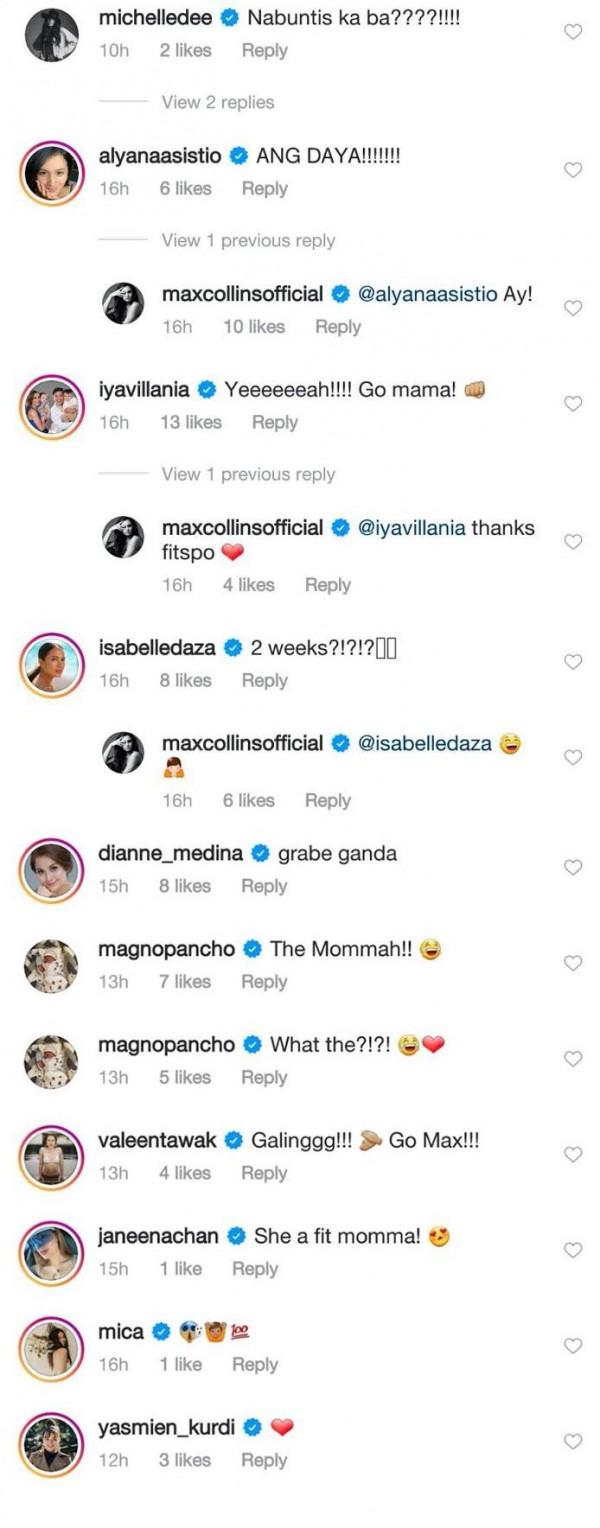Like dianne_medina's 'grabe ganda' comment

(x=573, y=867)
